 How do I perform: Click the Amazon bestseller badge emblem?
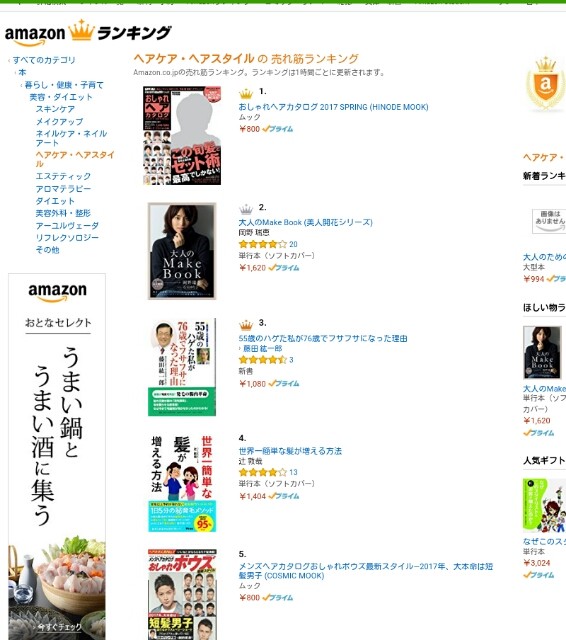546,84
